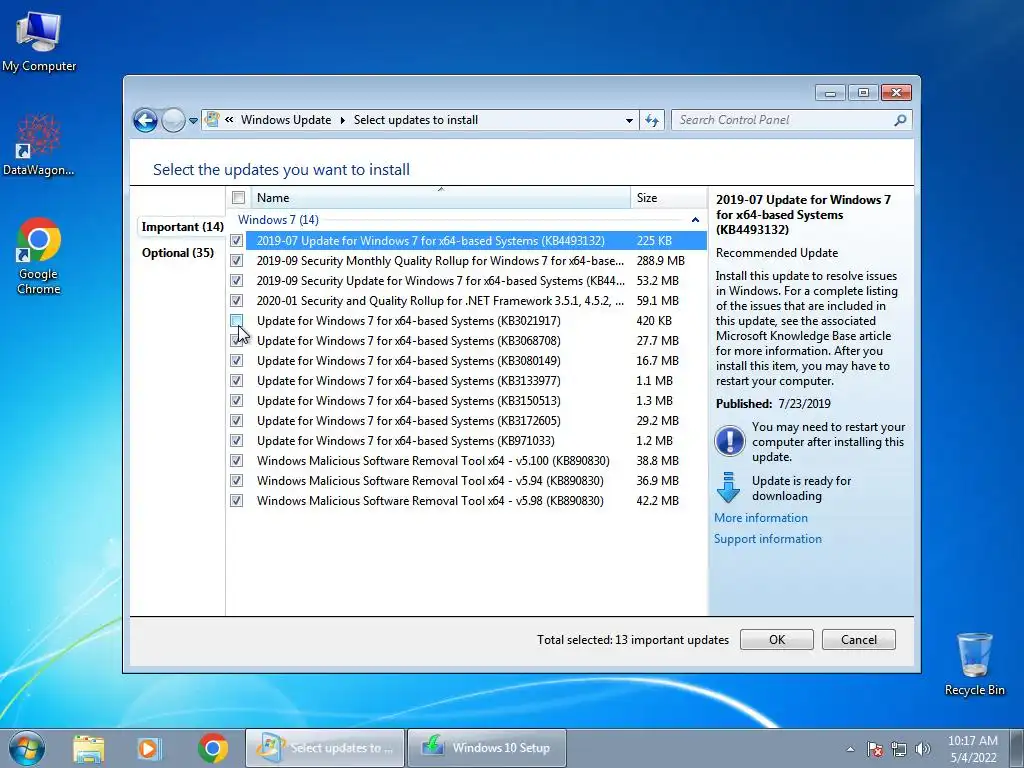Switch to Optional (35) updates

point(178,253)
